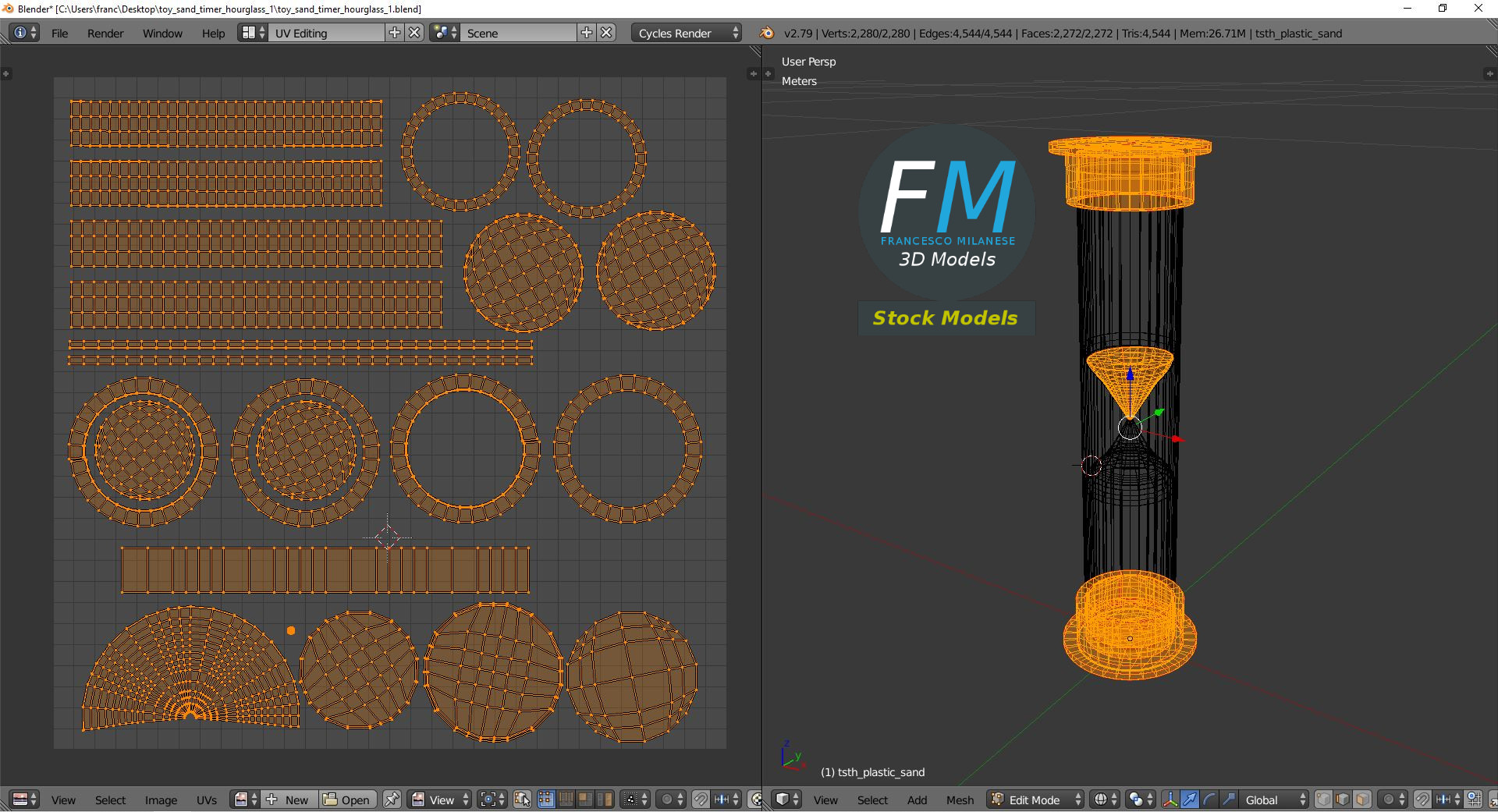Switch to UV edge selection mode
The image size is (1498, 812).
pos(566,800)
